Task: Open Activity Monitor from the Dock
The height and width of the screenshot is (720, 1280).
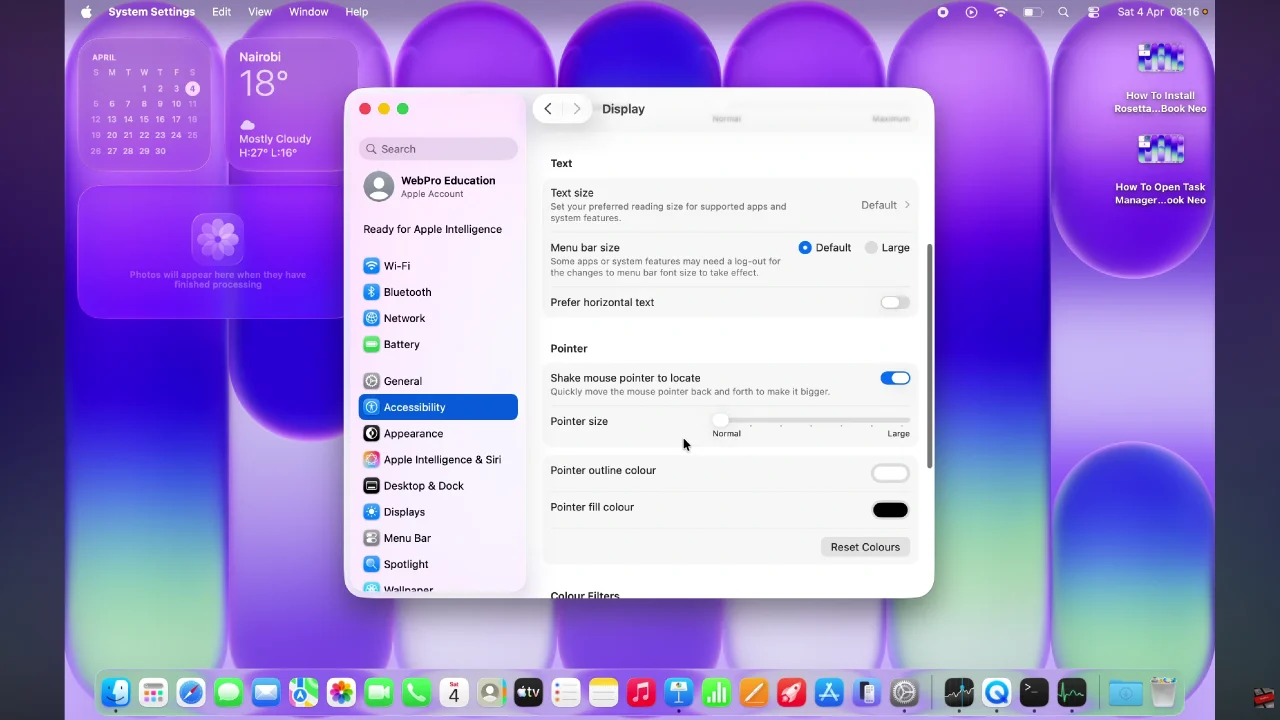Action: coord(1070,691)
